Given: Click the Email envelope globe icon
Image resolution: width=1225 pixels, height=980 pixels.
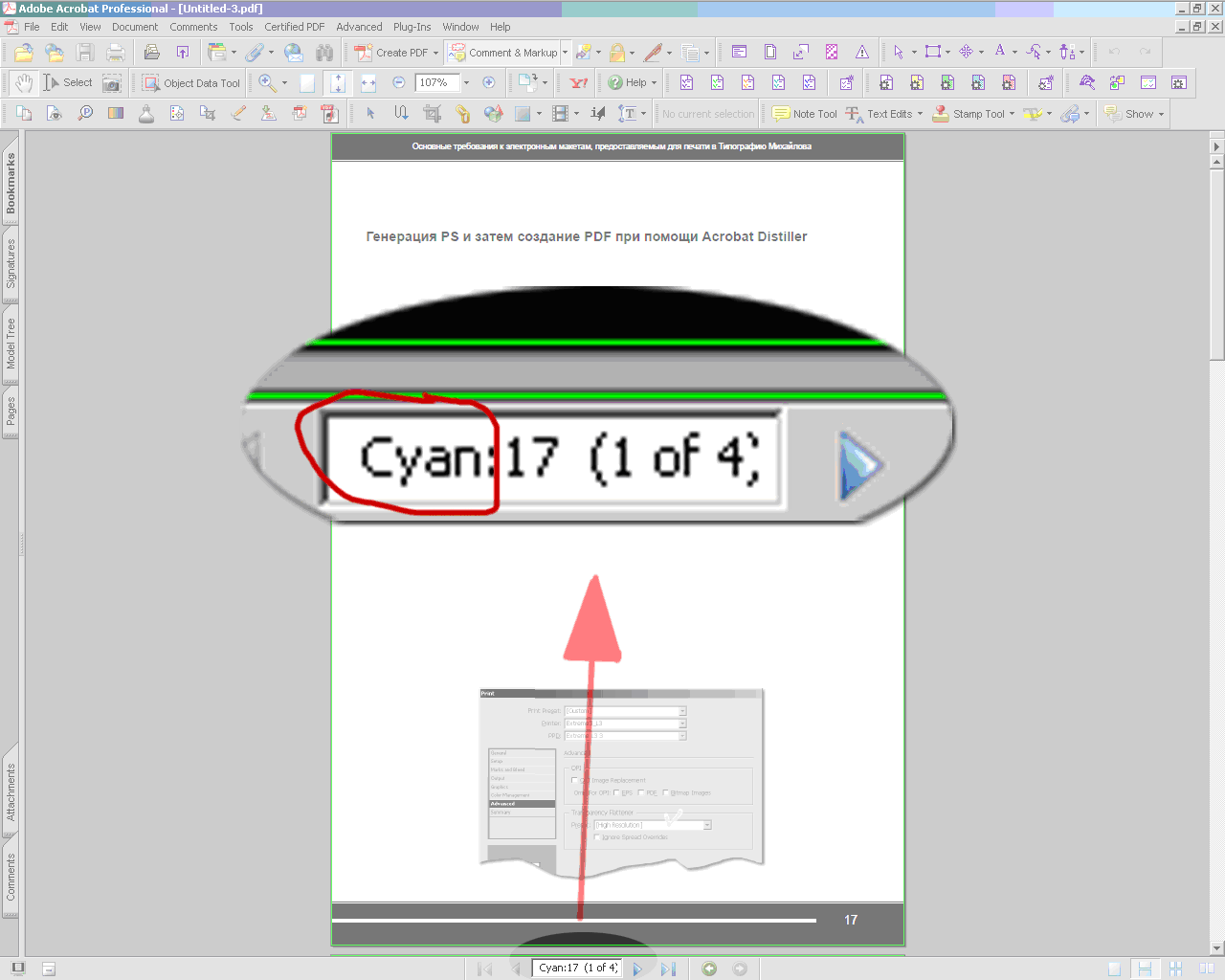Looking at the screenshot, I should point(294,53).
